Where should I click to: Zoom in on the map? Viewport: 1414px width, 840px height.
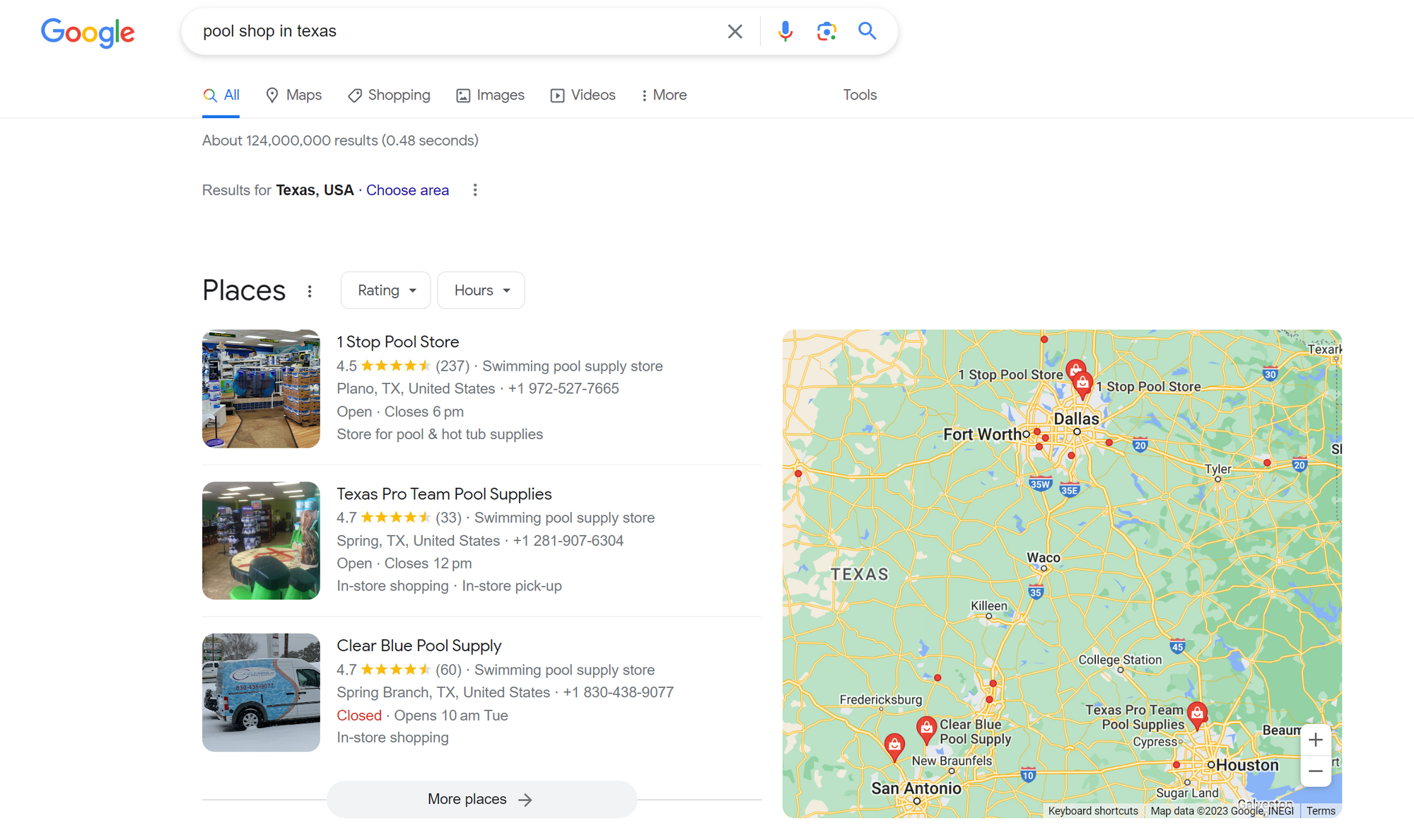click(1315, 740)
